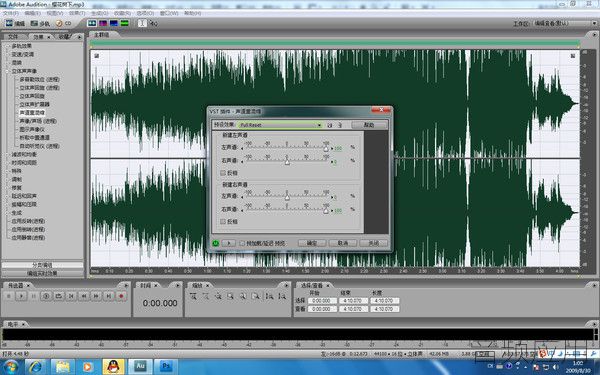Select the waveform display icon
The width and height of the screenshot is (600, 375).
(92, 23)
